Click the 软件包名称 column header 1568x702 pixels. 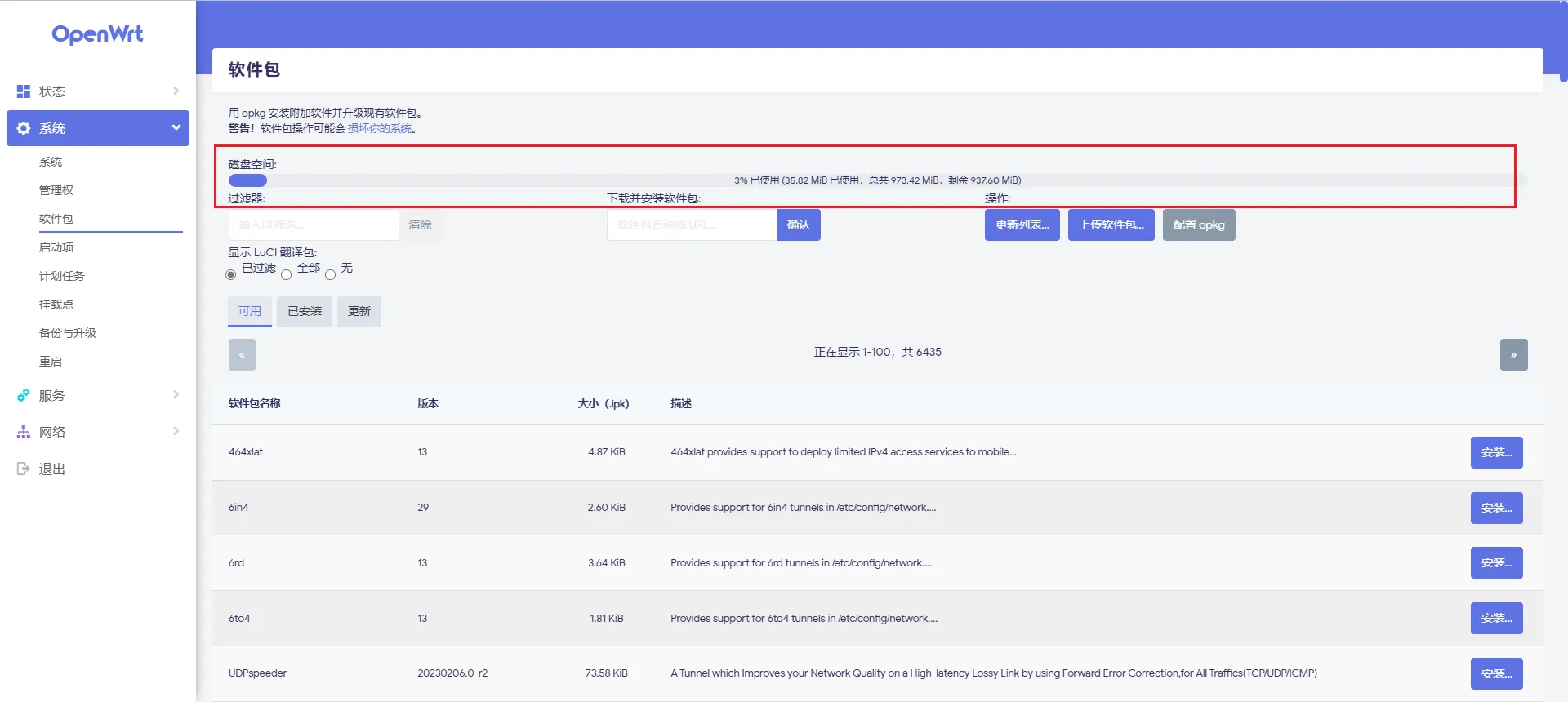(255, 403)
